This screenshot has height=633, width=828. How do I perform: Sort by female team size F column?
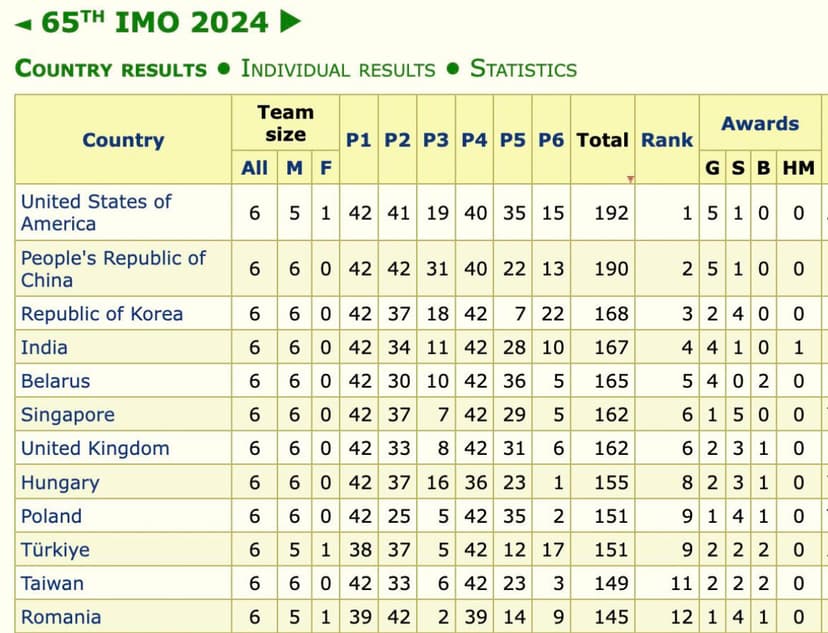point(325,168)
